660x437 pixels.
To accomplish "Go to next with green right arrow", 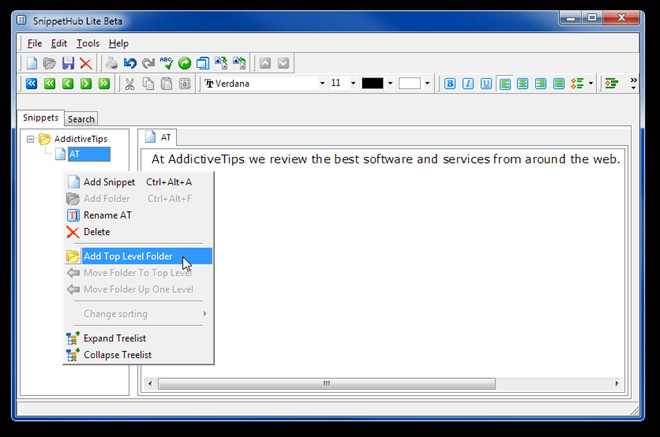I will click(86, 83).
